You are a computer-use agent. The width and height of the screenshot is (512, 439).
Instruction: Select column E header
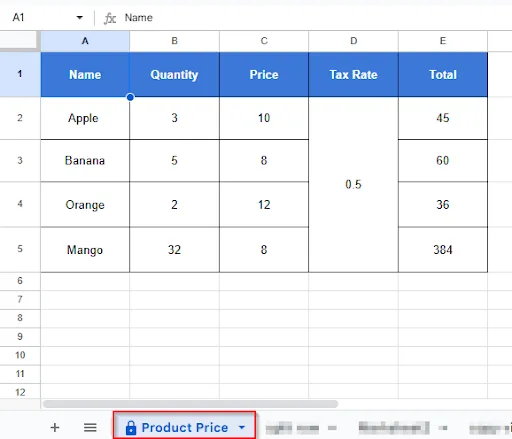[443, 41]
